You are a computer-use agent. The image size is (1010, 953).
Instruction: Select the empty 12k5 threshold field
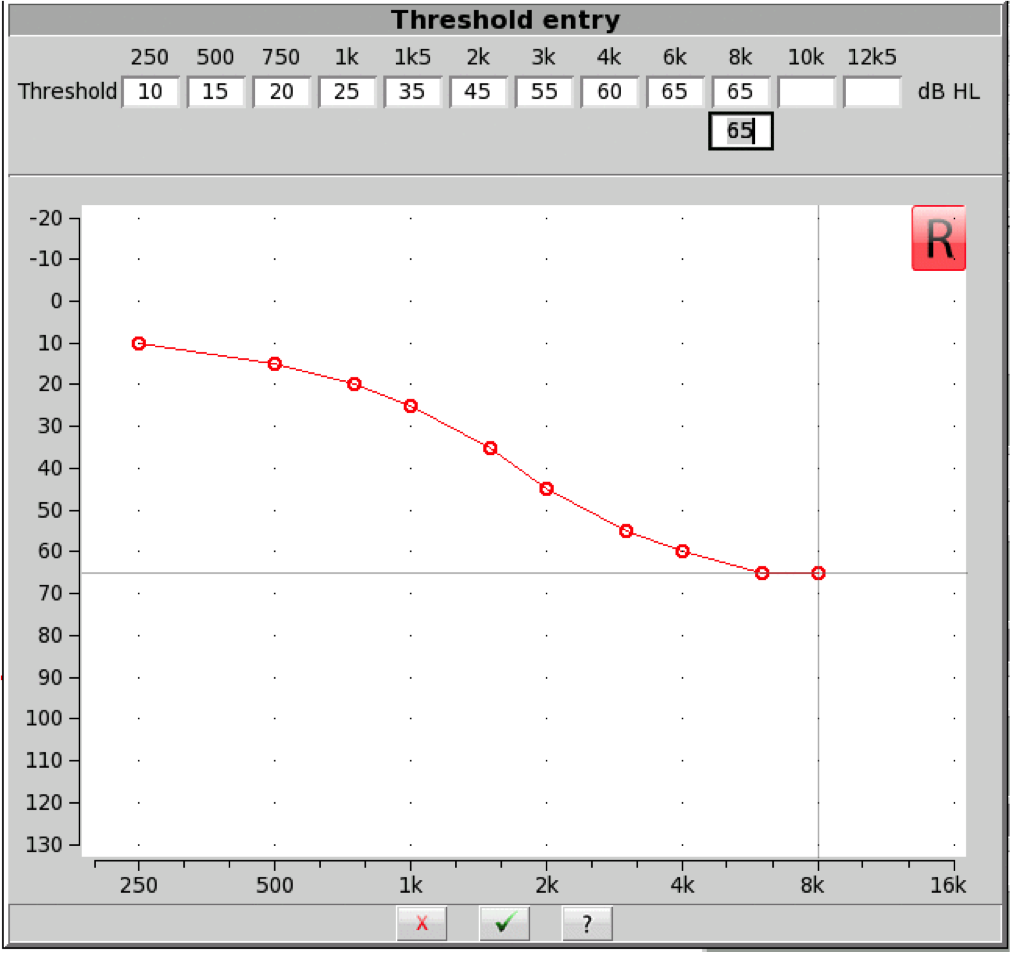point(872,91)
